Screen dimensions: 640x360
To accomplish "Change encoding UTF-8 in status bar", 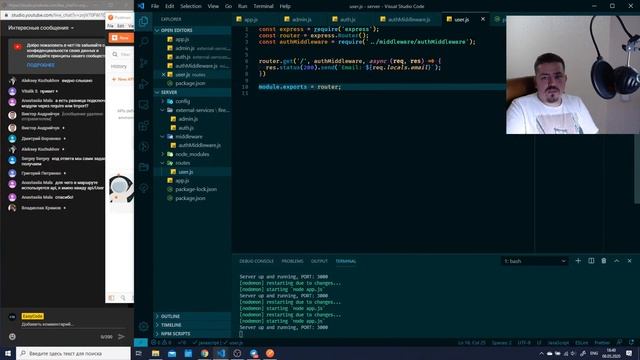I will tap(524, 343).
